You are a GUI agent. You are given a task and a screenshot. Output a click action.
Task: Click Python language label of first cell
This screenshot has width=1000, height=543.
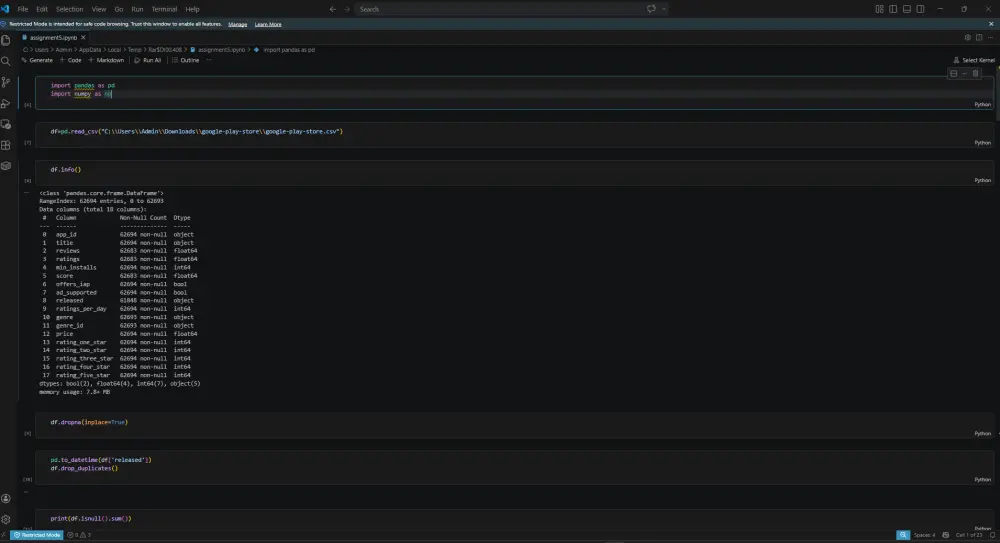click(982, 104)
